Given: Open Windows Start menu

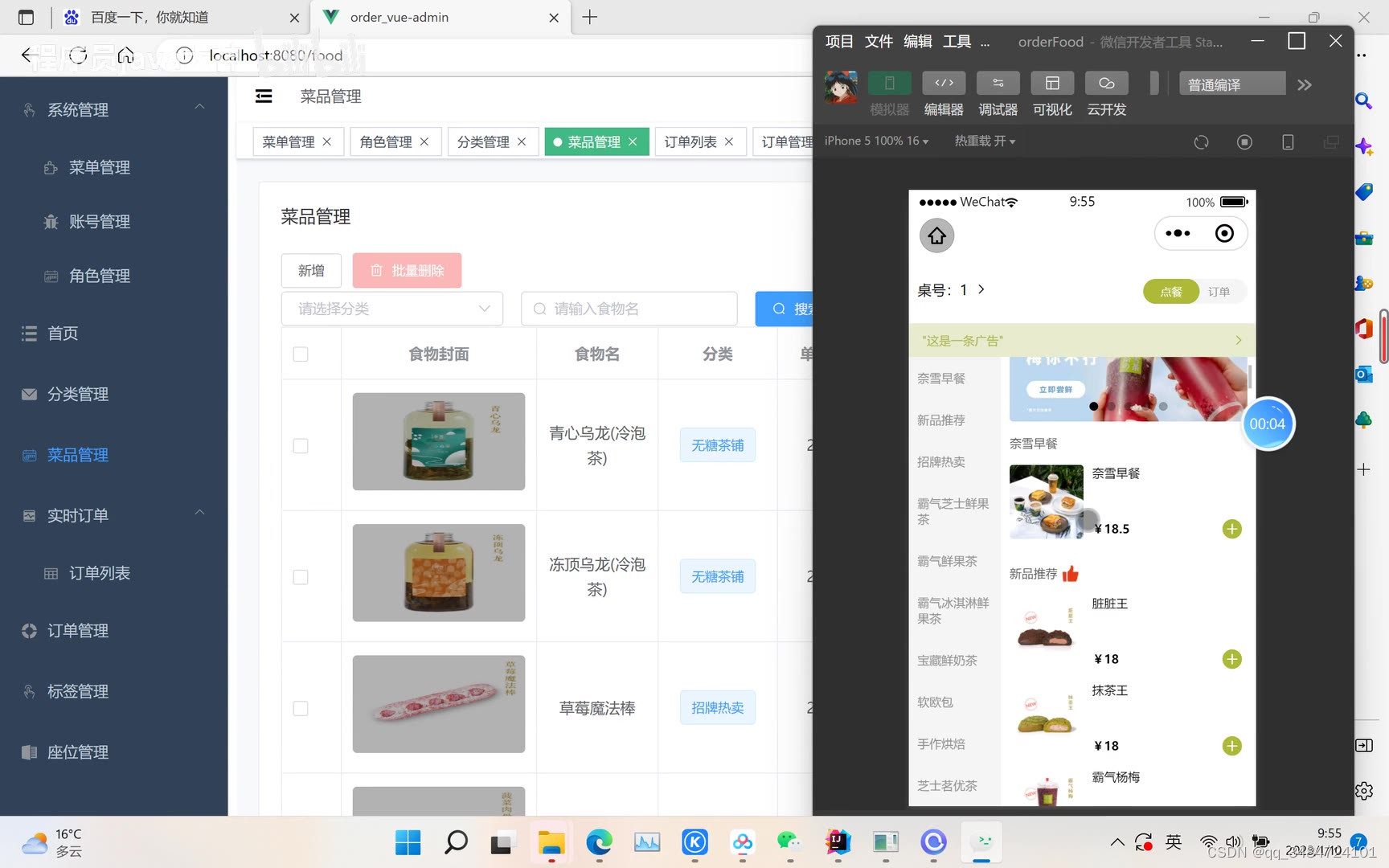Looking at the screenshot, I should coord(408,841).
